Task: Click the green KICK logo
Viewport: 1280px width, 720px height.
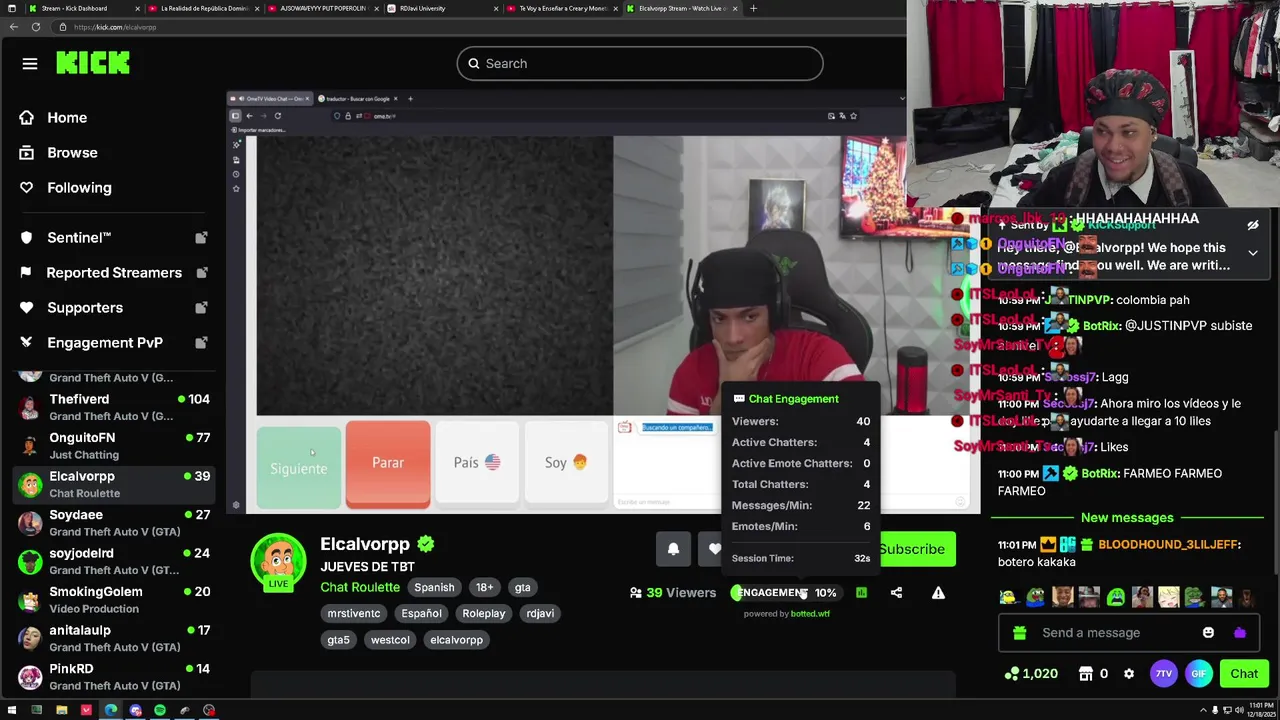Action: pyautogui.click(x=93, y=63)
